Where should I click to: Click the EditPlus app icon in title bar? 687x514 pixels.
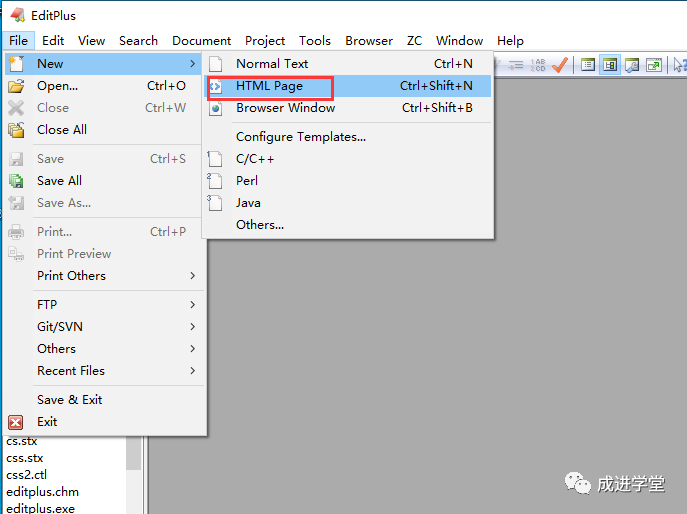18,15
